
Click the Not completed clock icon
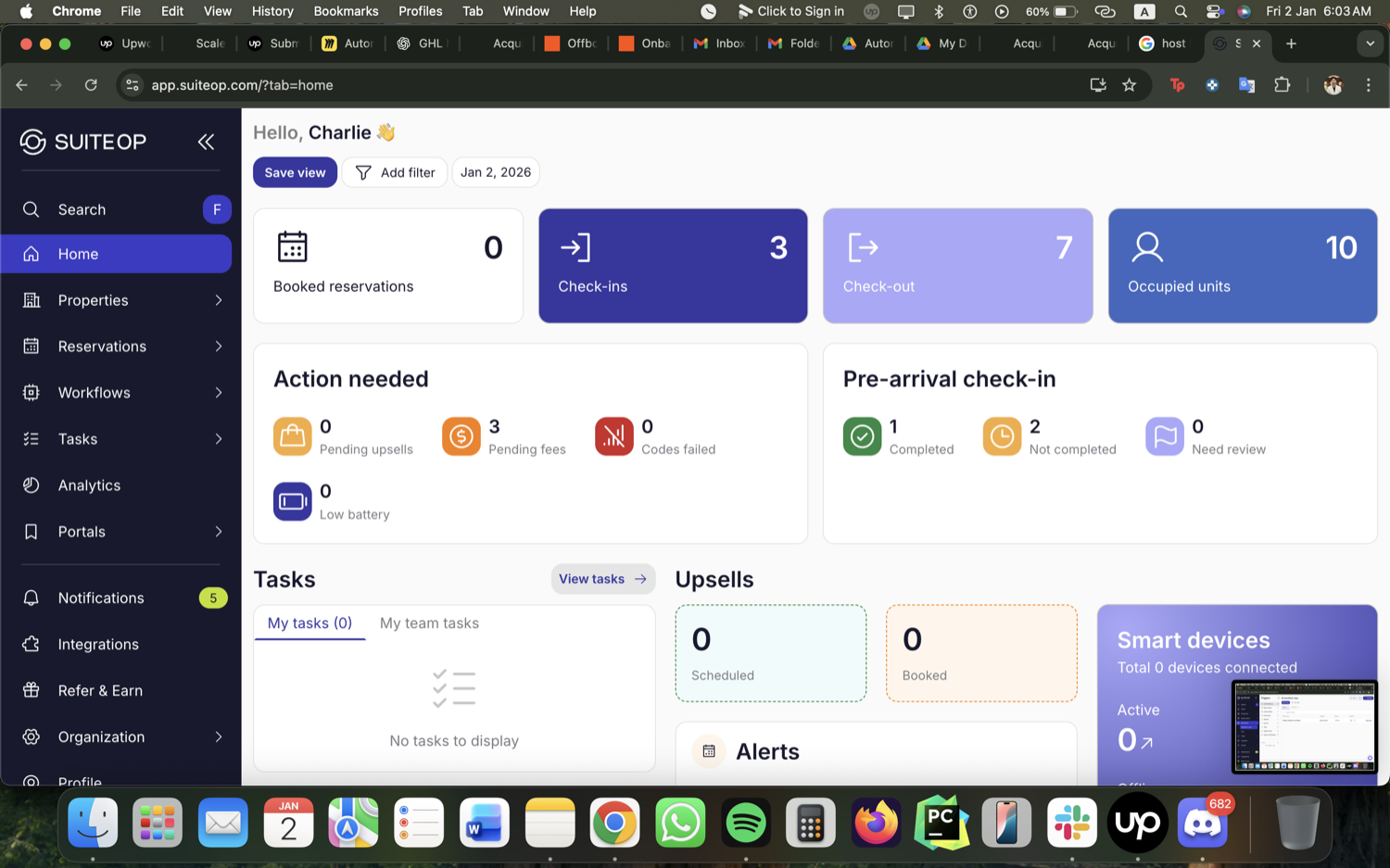(x=1003, y=436)
